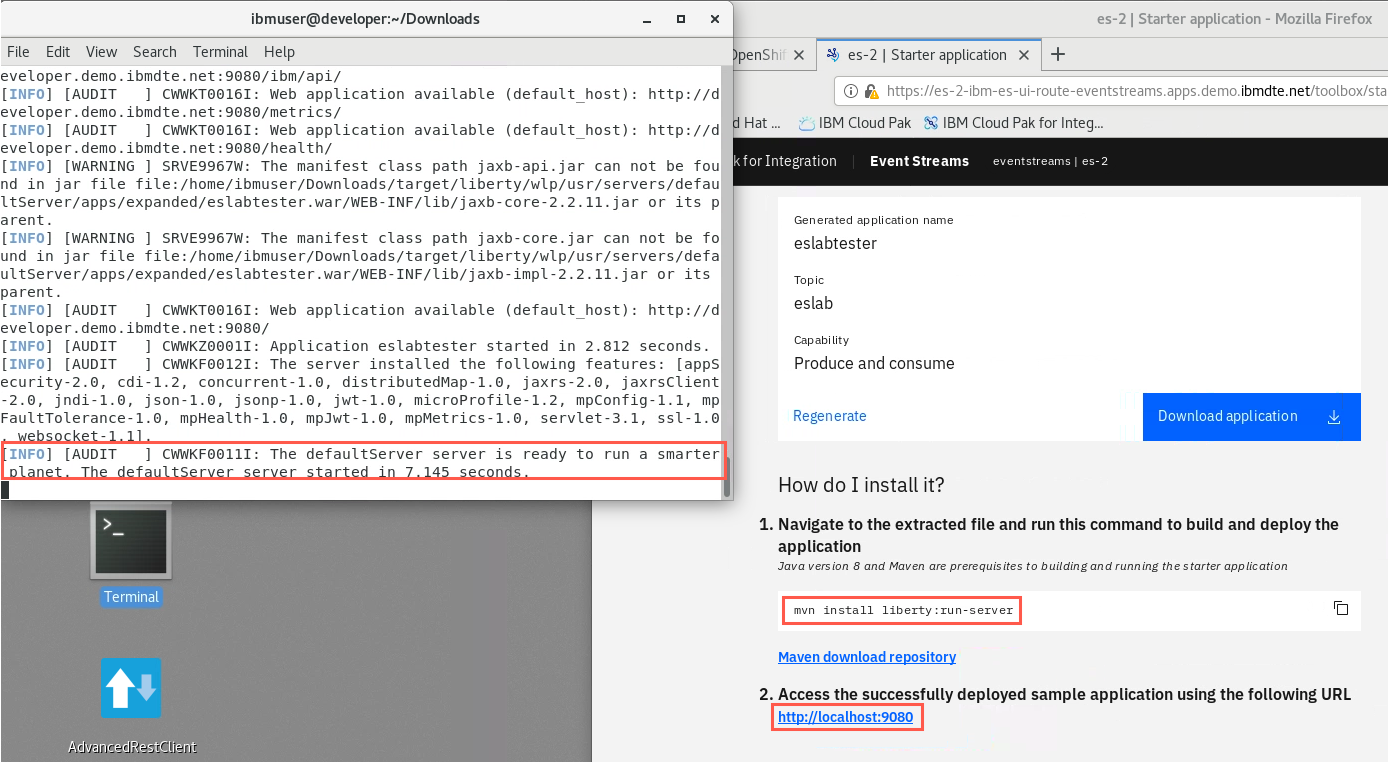Click the 'eslab' topic value
The image size is (1388, 762).
click(x=813, y=303)
